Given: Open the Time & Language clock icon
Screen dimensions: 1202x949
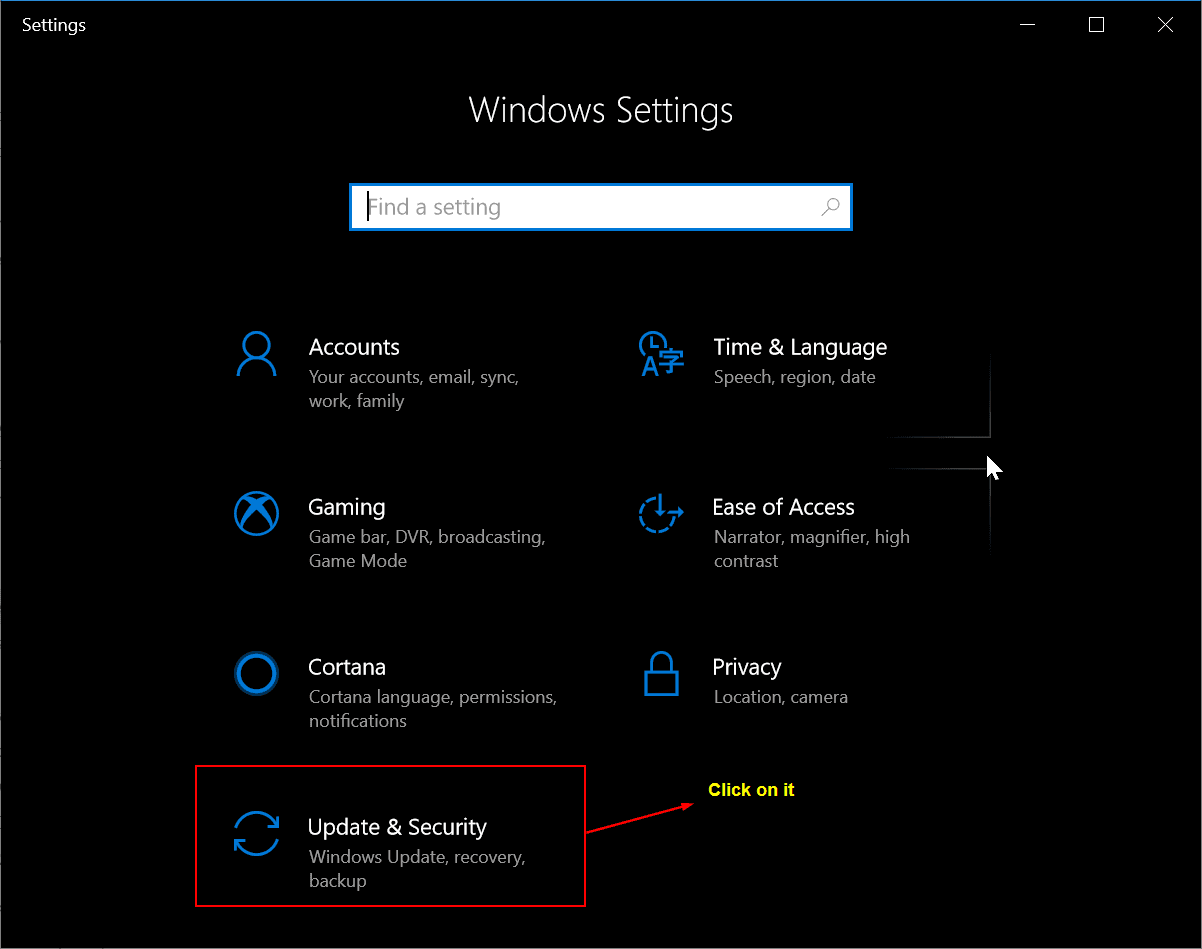Looking at the screenshot, I should (x=660, y=353).
